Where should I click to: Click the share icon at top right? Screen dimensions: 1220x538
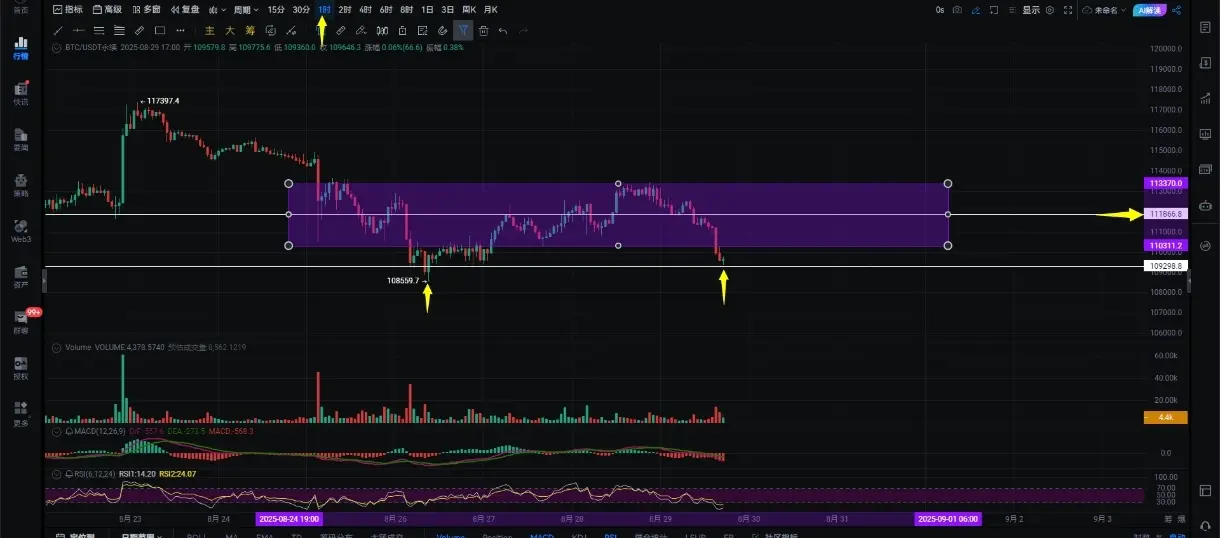pyautogui.click(x=1177, y=10)
